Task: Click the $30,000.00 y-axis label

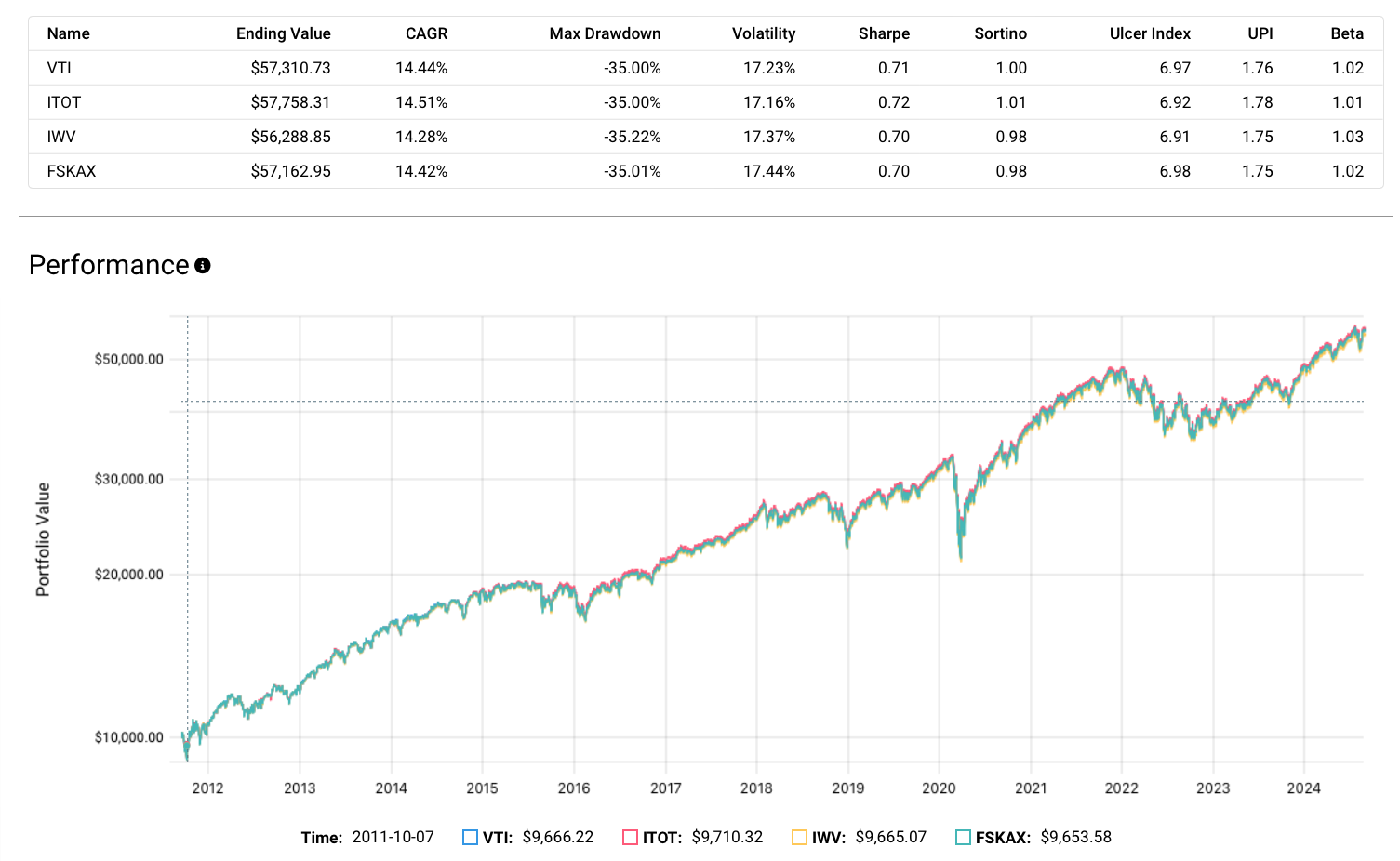Action: 129,479
